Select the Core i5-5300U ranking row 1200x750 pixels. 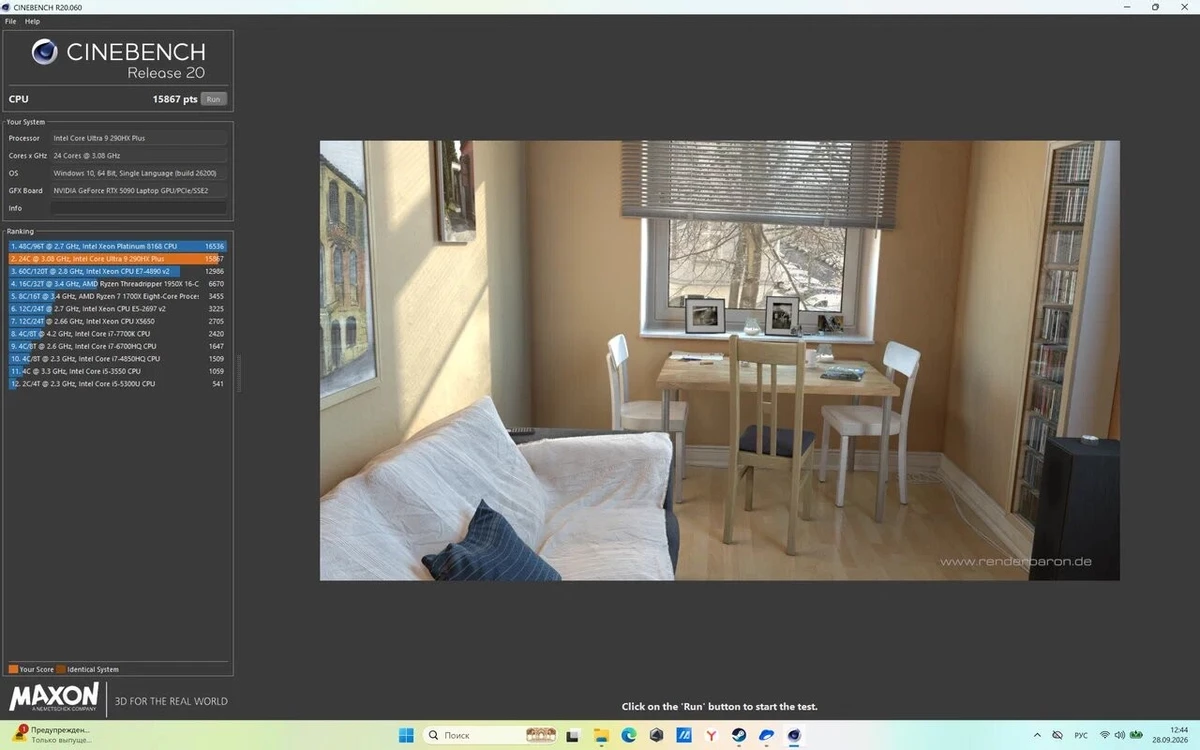pyautogui.click(x=118, y=383)
